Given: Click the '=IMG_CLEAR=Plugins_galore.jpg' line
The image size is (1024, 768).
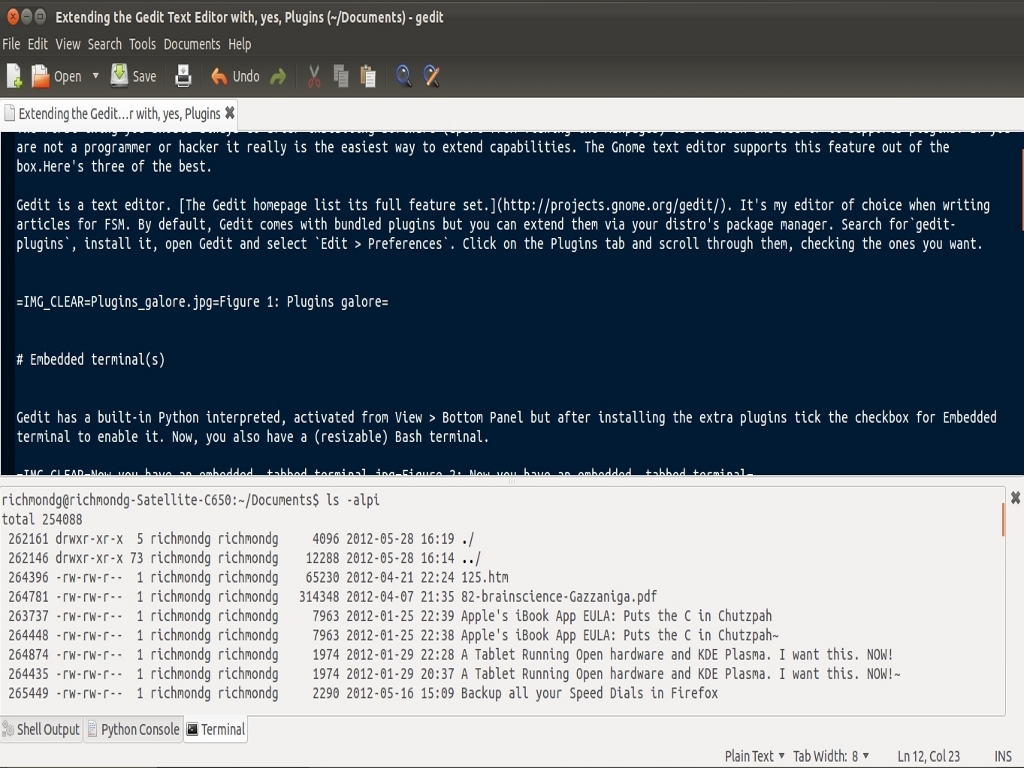Looking at the screenshot, I should click(x=202, y=302).
